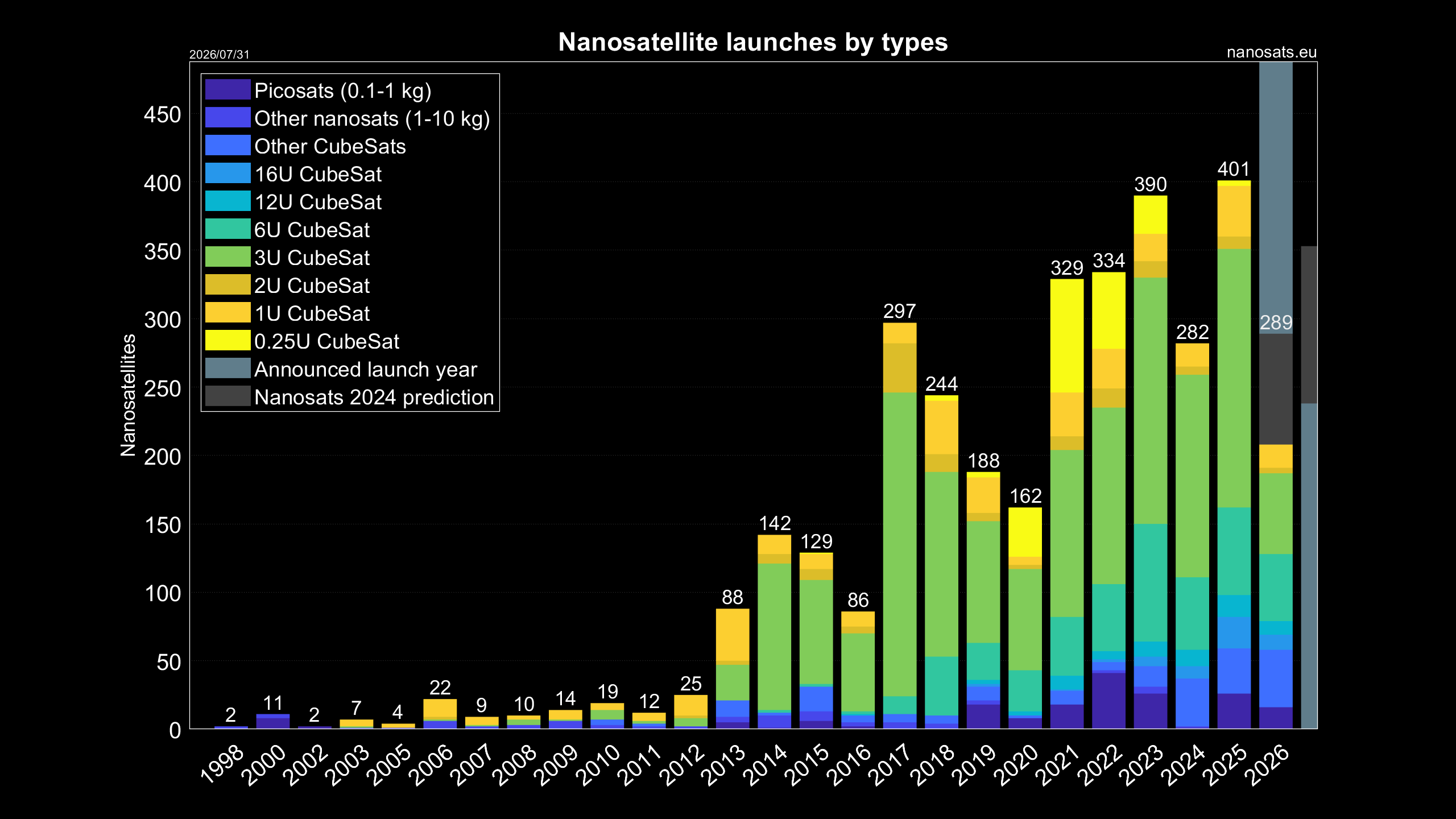1456x819 pixels.
Task: Click the '22' total above the 2006 bar
Action: (440, 688)
